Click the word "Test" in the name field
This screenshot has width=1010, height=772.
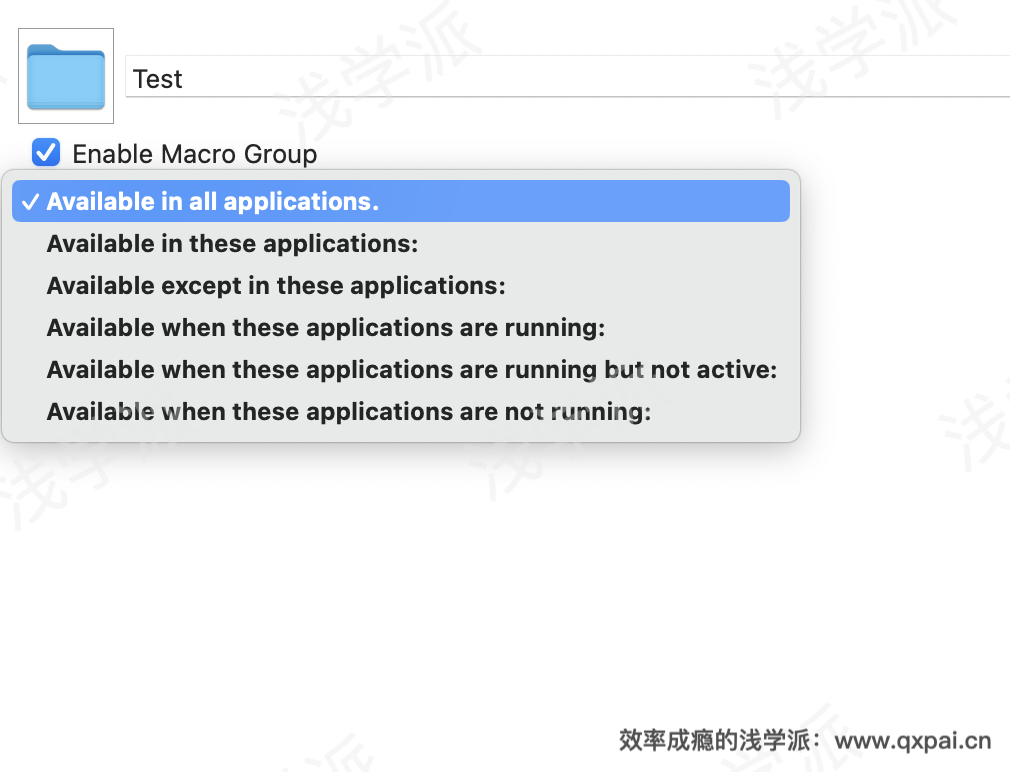157,79
